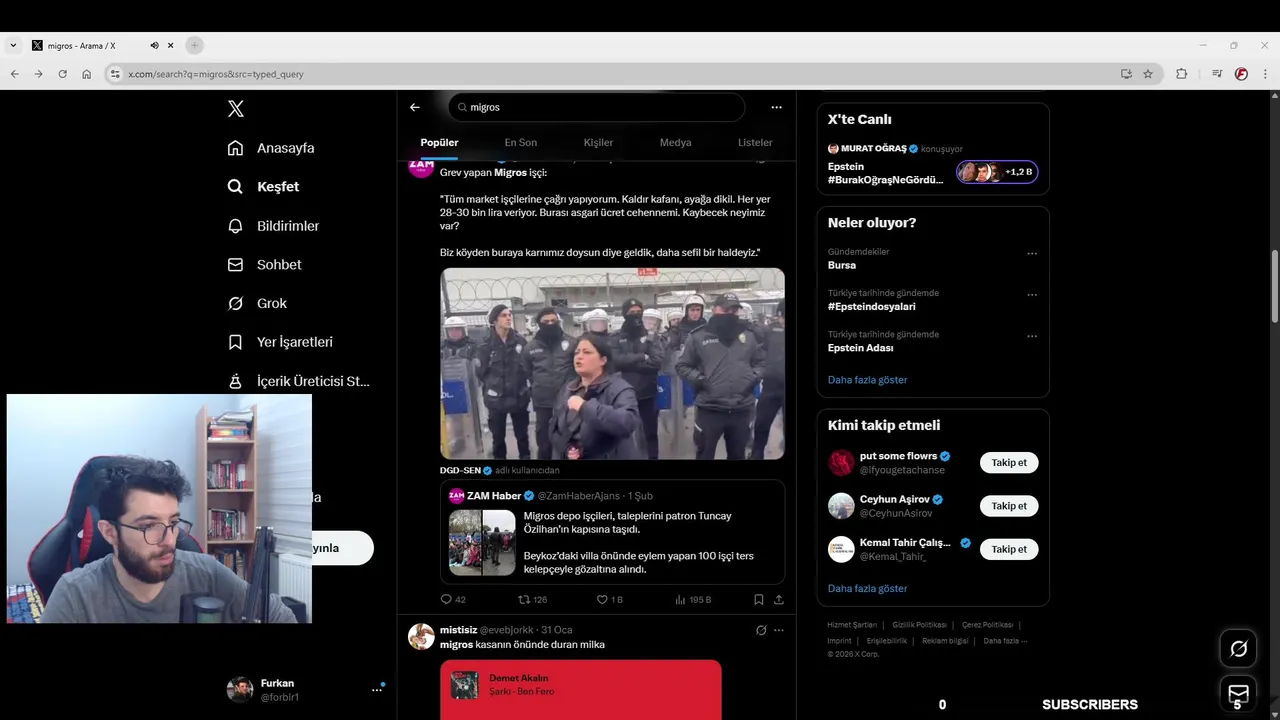Play the striking worker video

click(x=612, y=363)
